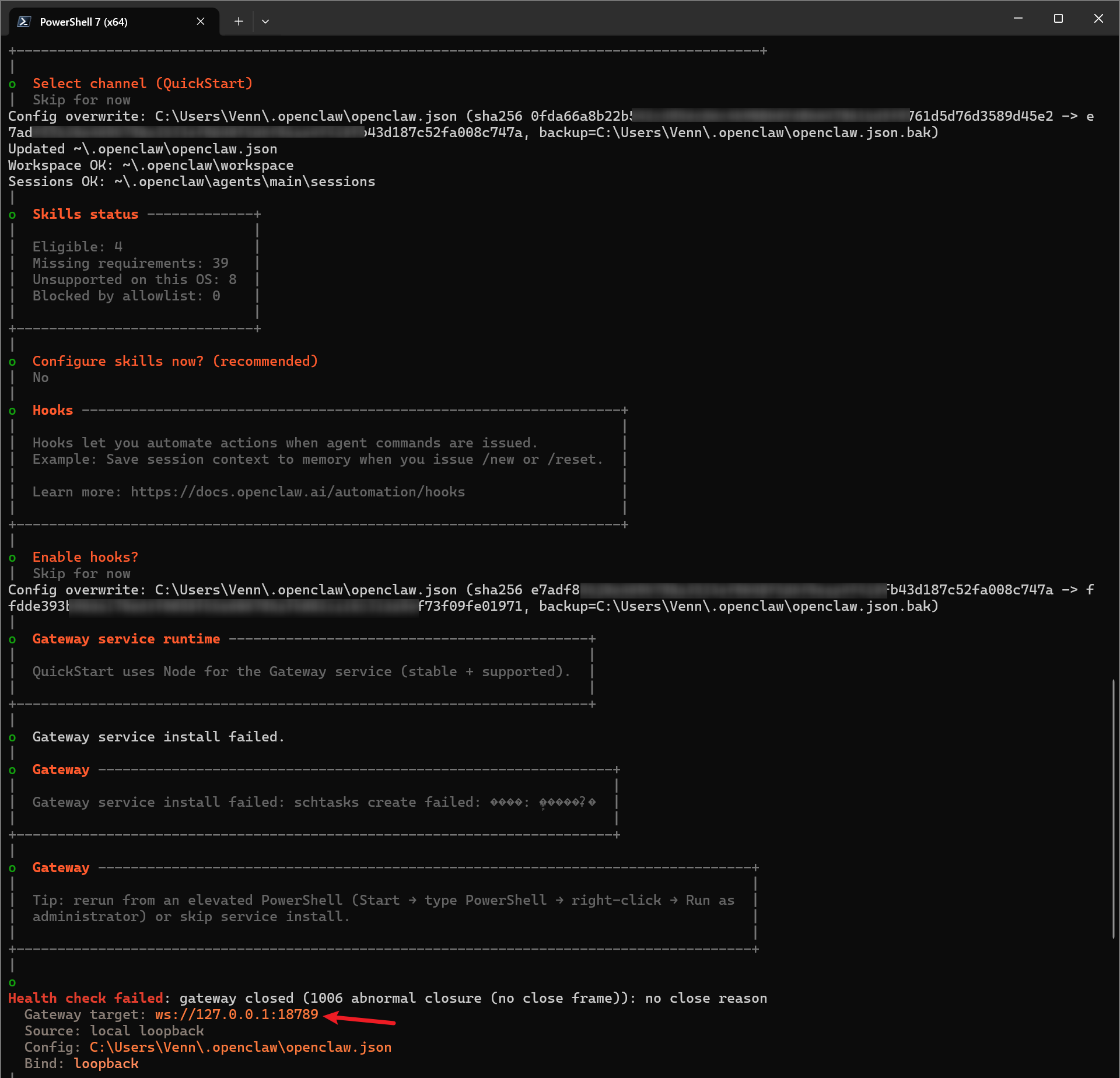The height and width of the screenshot is (1078, 1120).
Task: Click the Configure skills now? prompt
Action: click(175, 361)
